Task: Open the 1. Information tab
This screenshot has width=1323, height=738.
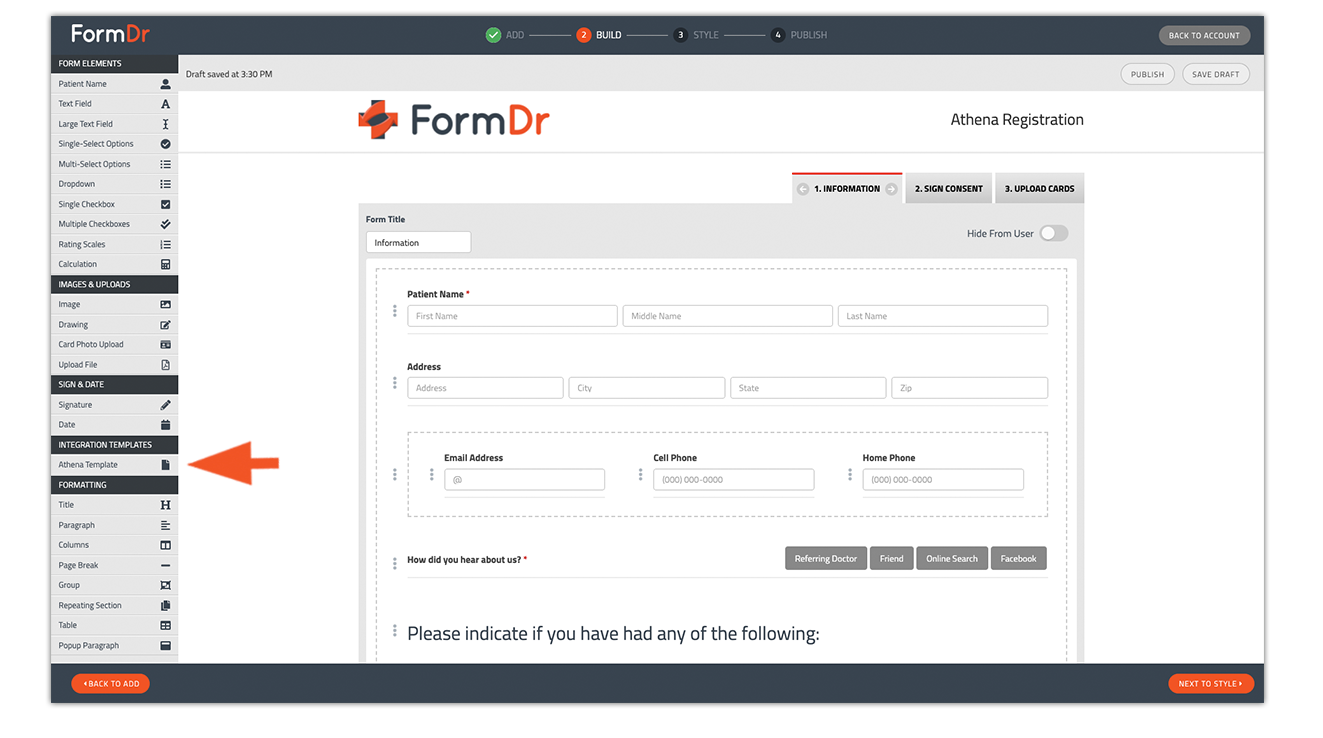Action: (x=847, y=188)
